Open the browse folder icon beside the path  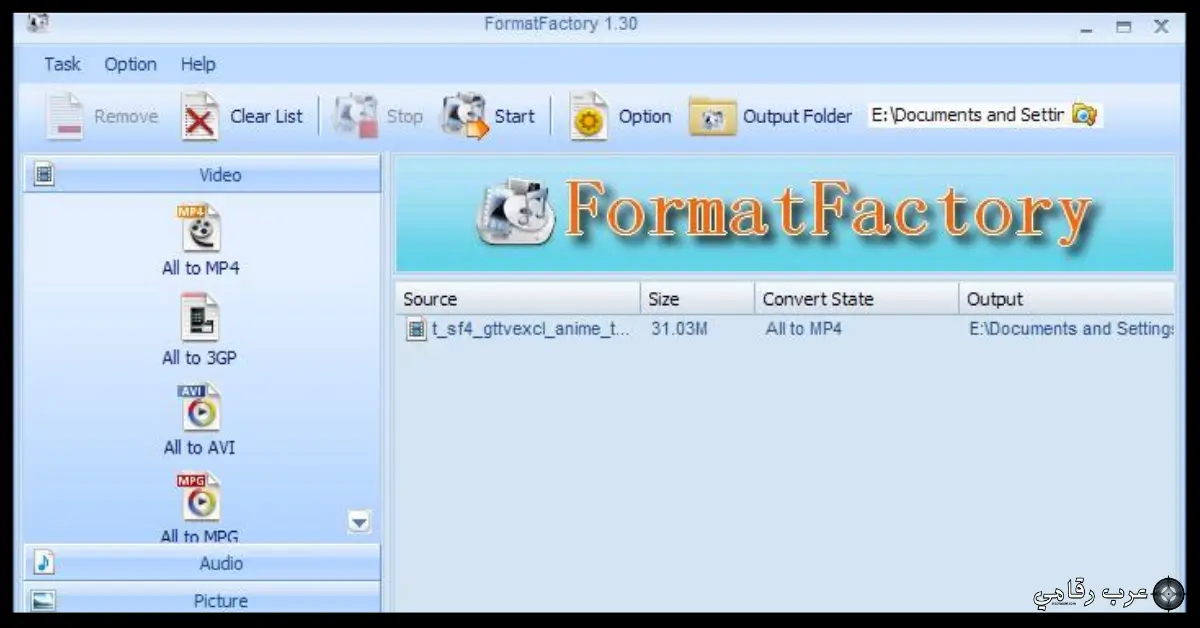(1085, 114)
